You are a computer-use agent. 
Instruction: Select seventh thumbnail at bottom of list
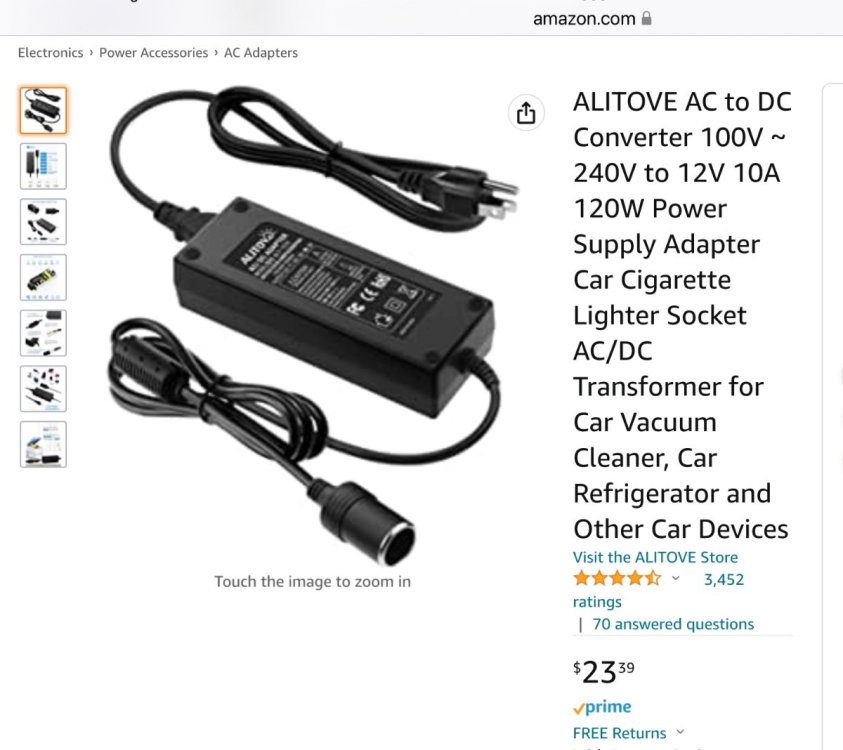click(43, 444)
